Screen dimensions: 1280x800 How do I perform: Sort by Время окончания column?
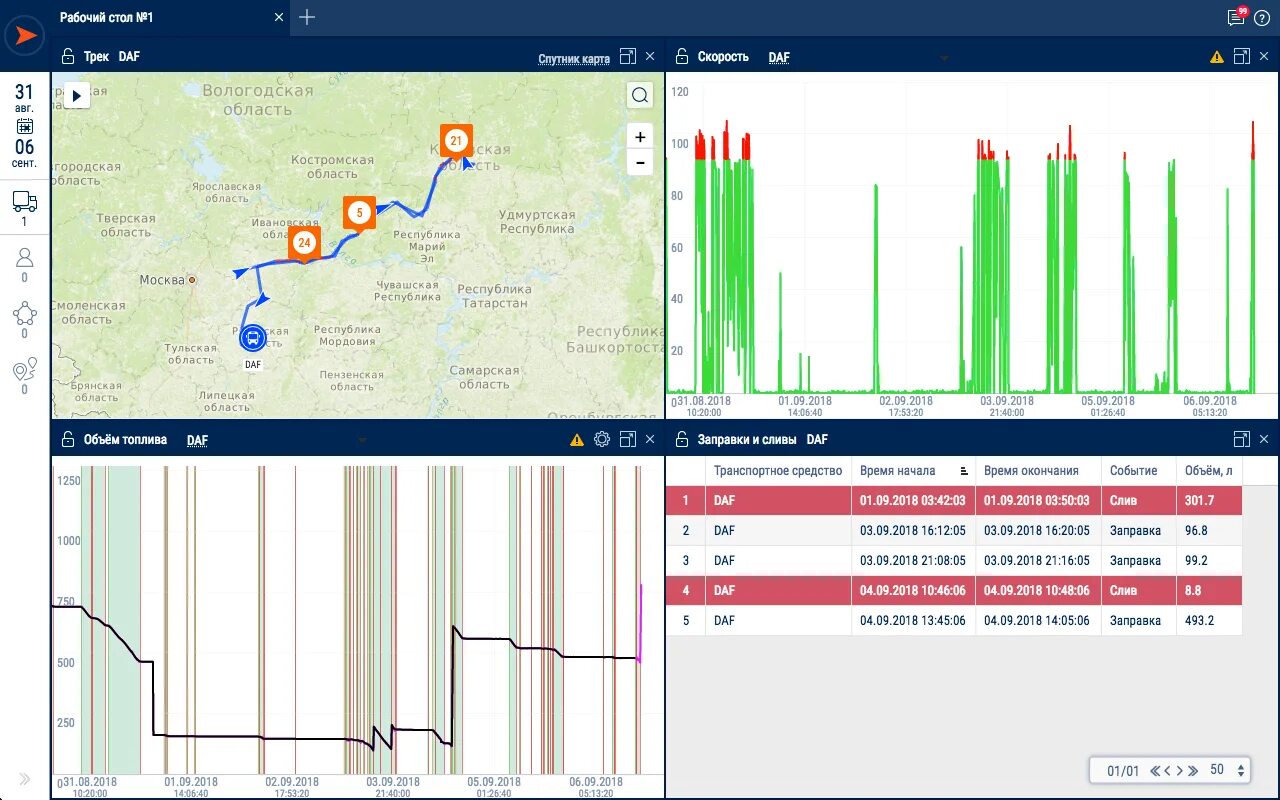tap(1031, 470)
